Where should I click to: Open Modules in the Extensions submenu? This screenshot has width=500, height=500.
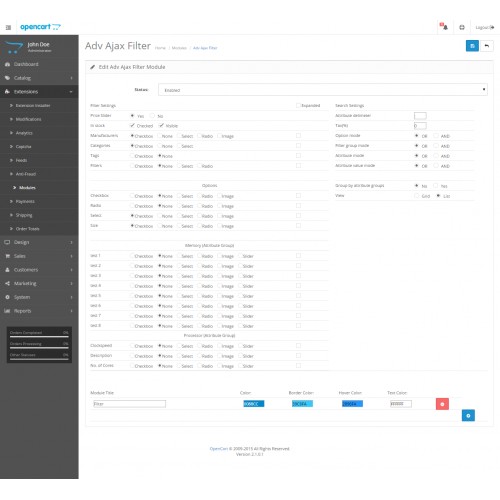[x=27, y=188]
